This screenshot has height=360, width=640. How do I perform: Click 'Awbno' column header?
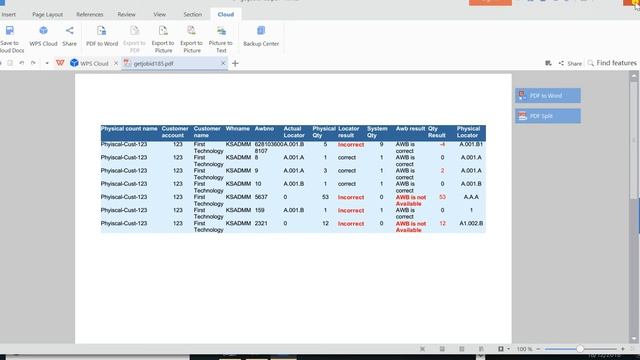point(264,129)
